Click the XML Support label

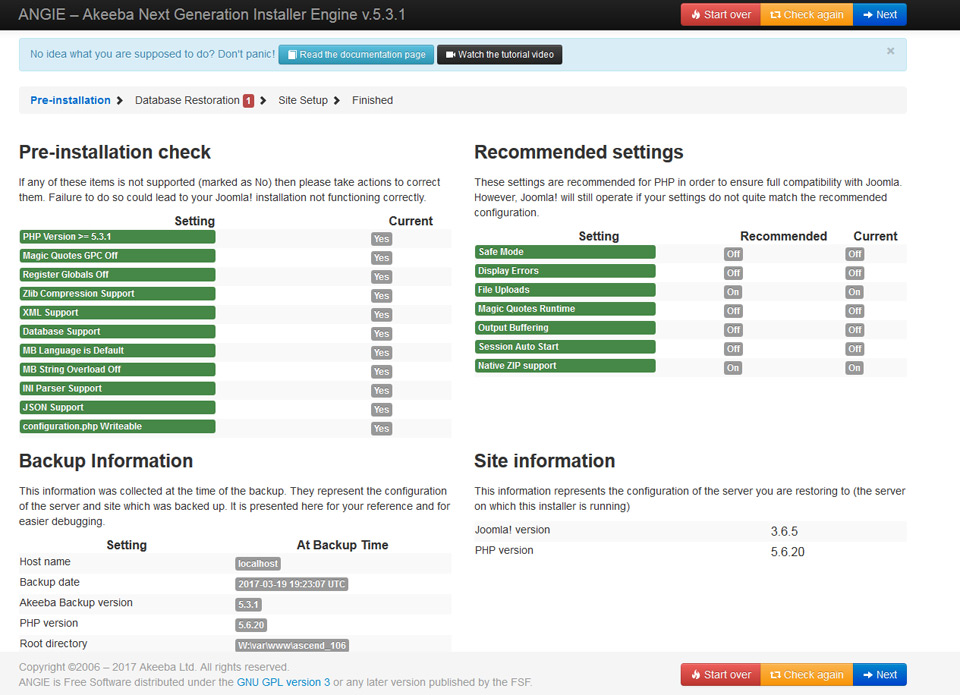118,313
